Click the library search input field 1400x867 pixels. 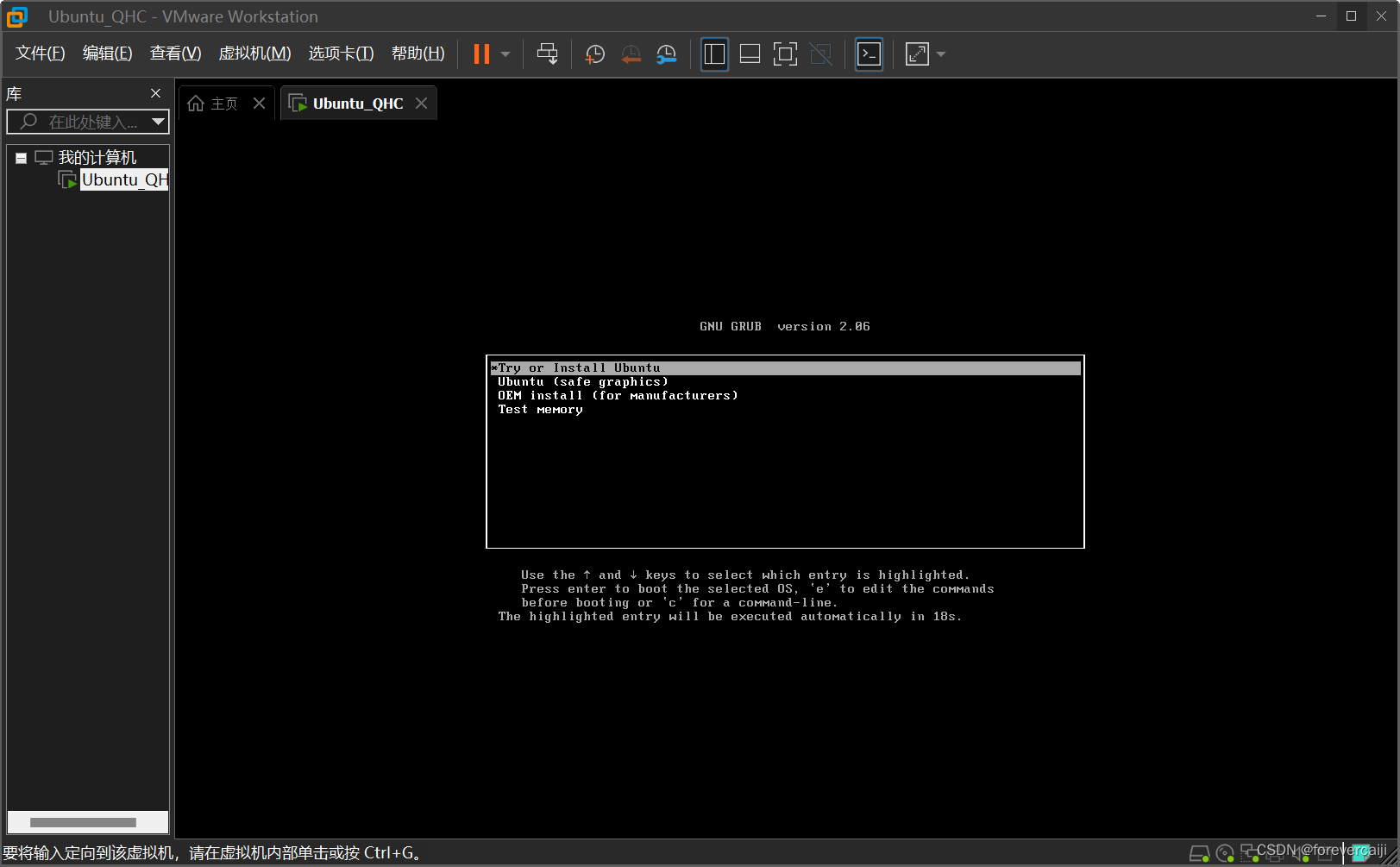(x=88, y=122)
